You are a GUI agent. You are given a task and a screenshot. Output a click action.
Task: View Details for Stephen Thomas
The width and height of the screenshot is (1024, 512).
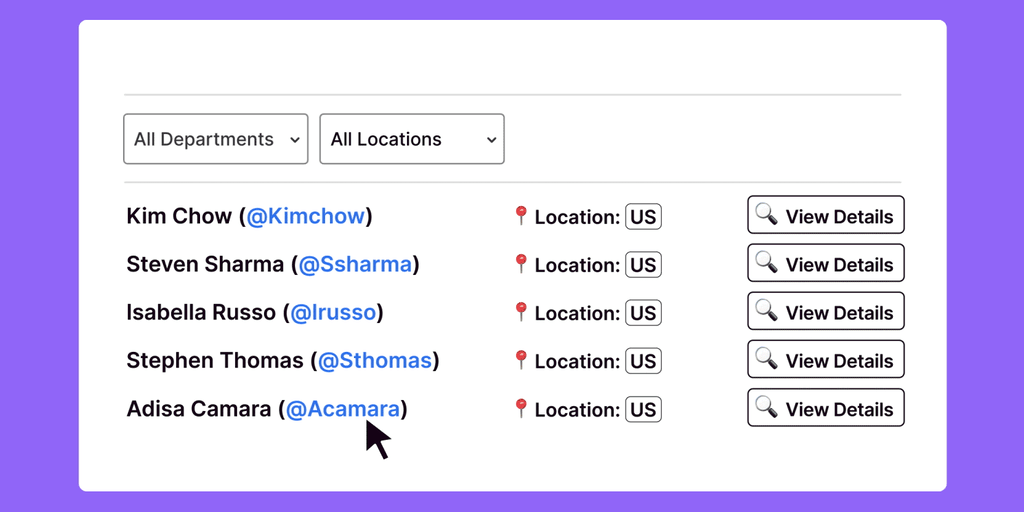[x=826, y=360]
